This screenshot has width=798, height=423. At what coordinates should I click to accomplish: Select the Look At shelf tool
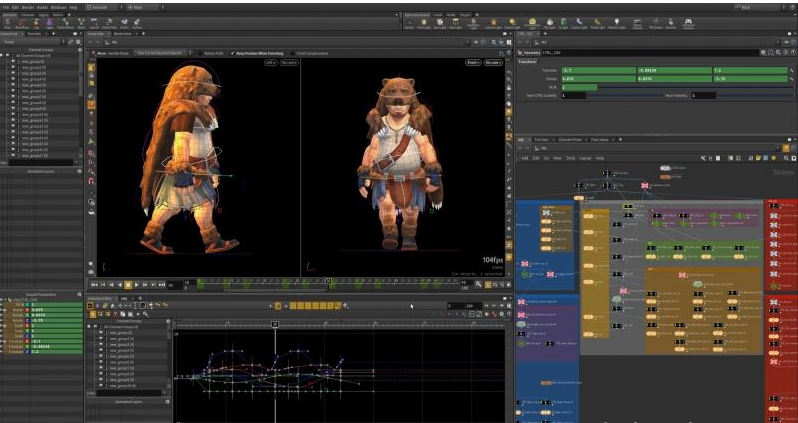click(x=94, y=23)
